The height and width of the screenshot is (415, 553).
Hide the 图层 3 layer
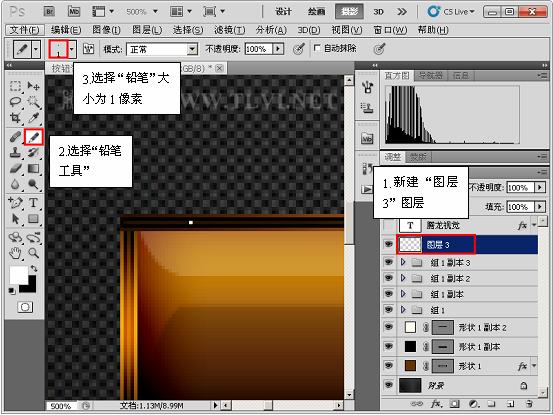(x=389, y=244)
